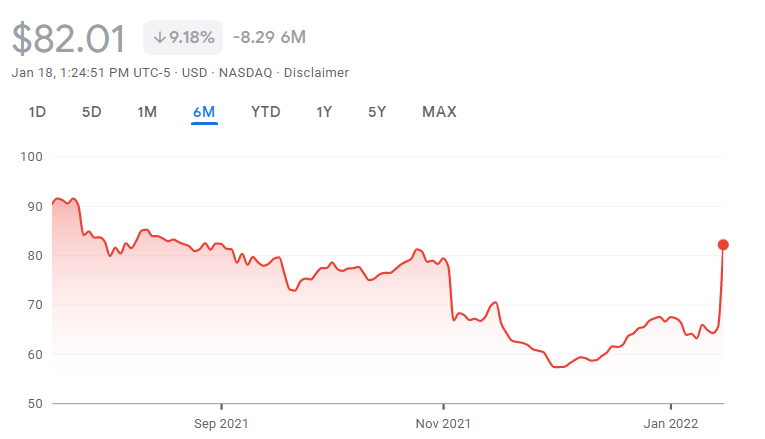Open the Disclaimer link
Viewport: 765px width, 439px height.
[316, 73]
